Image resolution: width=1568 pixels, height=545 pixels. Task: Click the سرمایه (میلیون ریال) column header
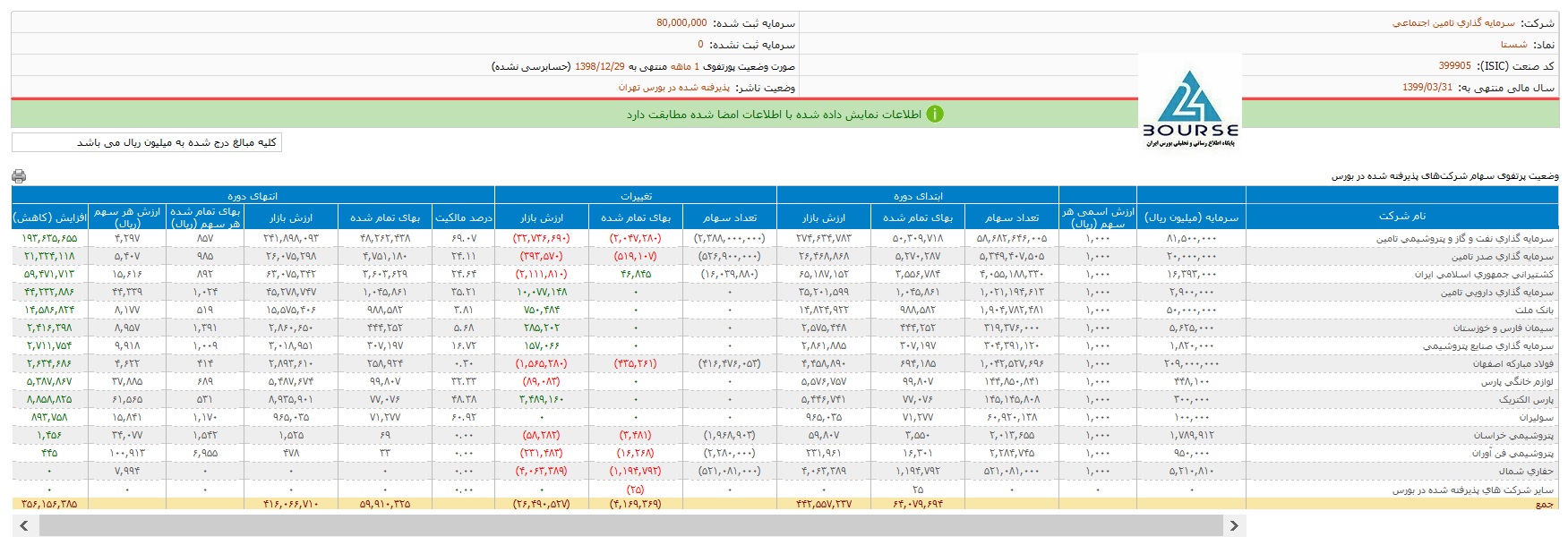(1191, 217)
